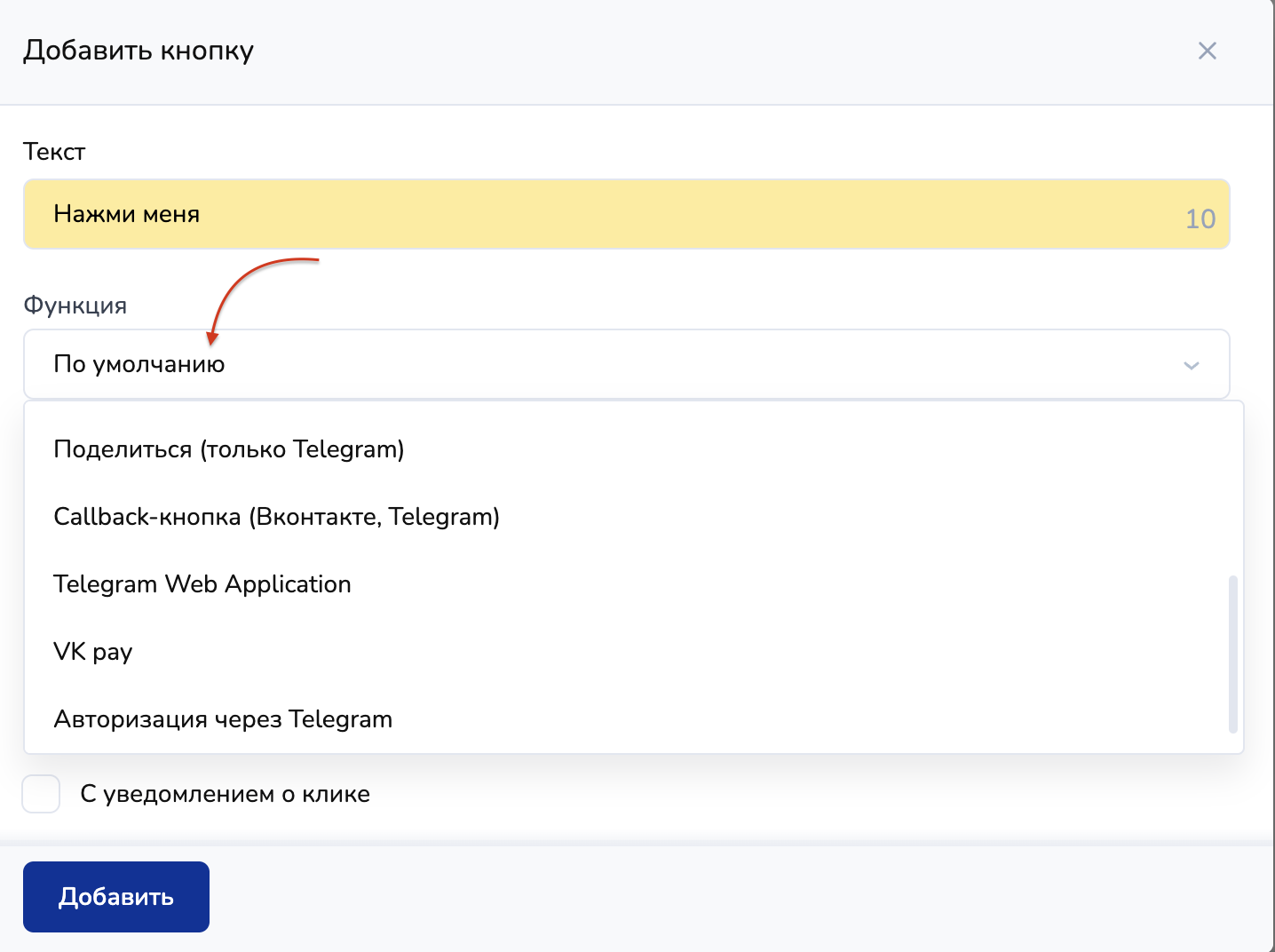
Task: Select Поделиться (только Telegram) option
Action: point(229,449)
